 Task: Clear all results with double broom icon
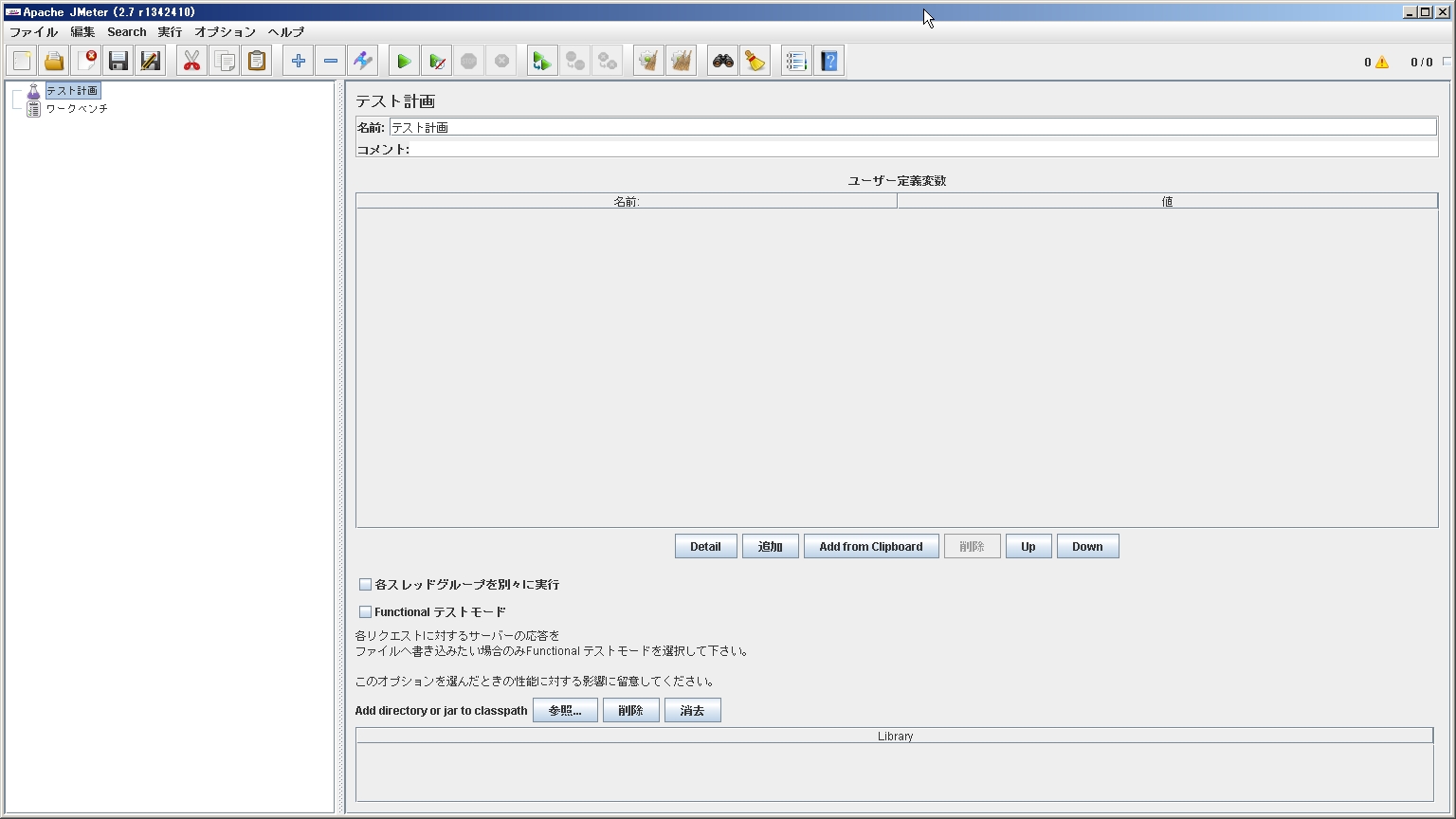coord(682,61)
